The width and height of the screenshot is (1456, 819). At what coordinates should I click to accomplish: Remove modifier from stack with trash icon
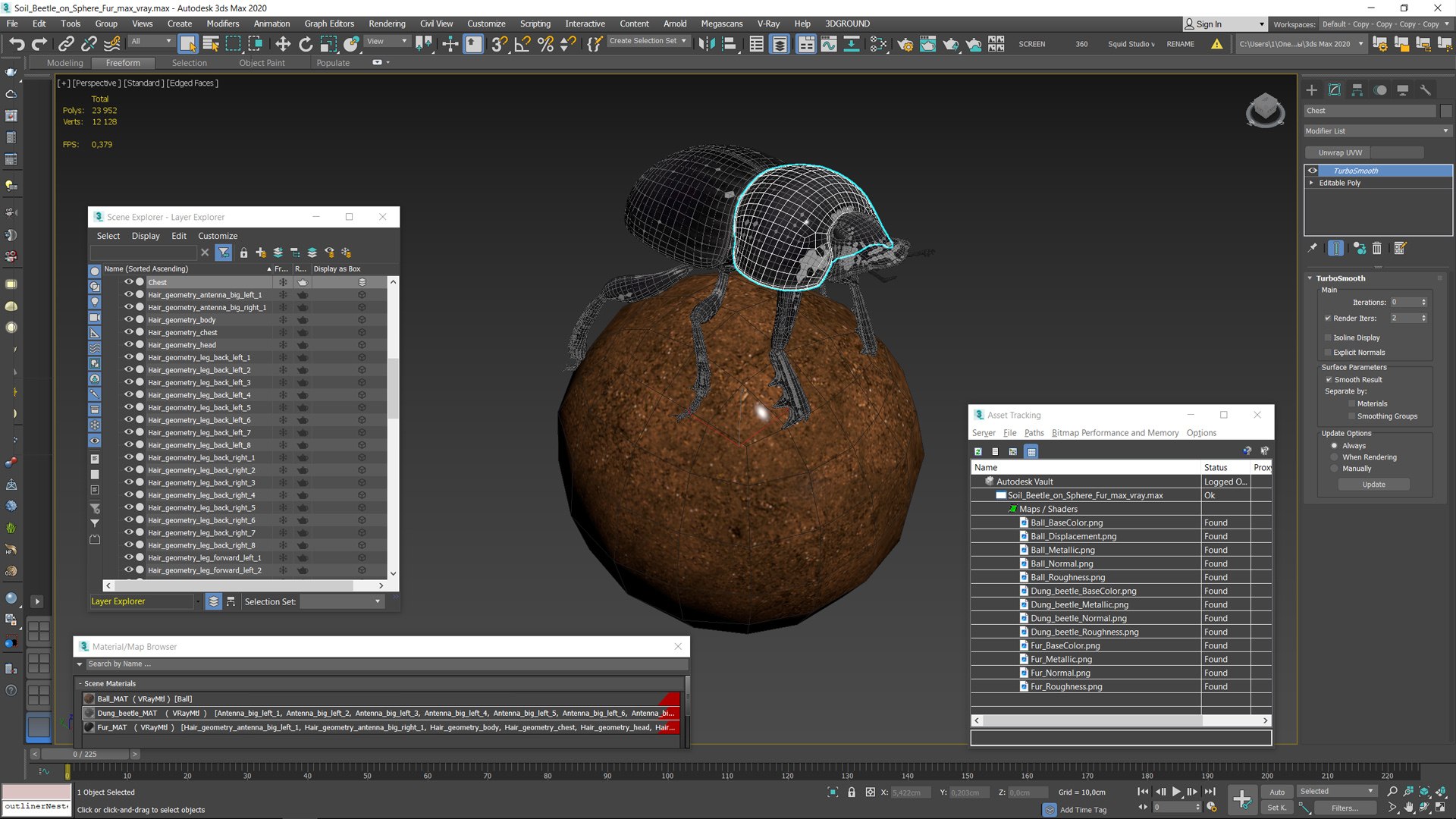1377,248
